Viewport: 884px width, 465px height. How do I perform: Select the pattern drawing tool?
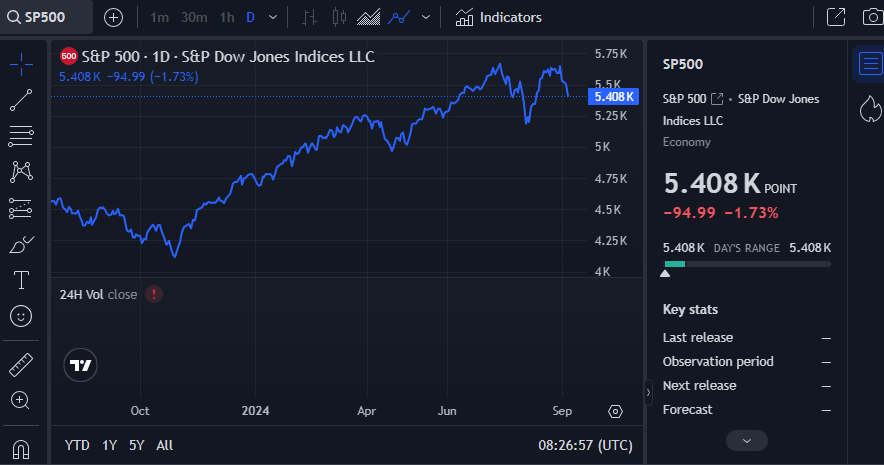pos(21,172)
